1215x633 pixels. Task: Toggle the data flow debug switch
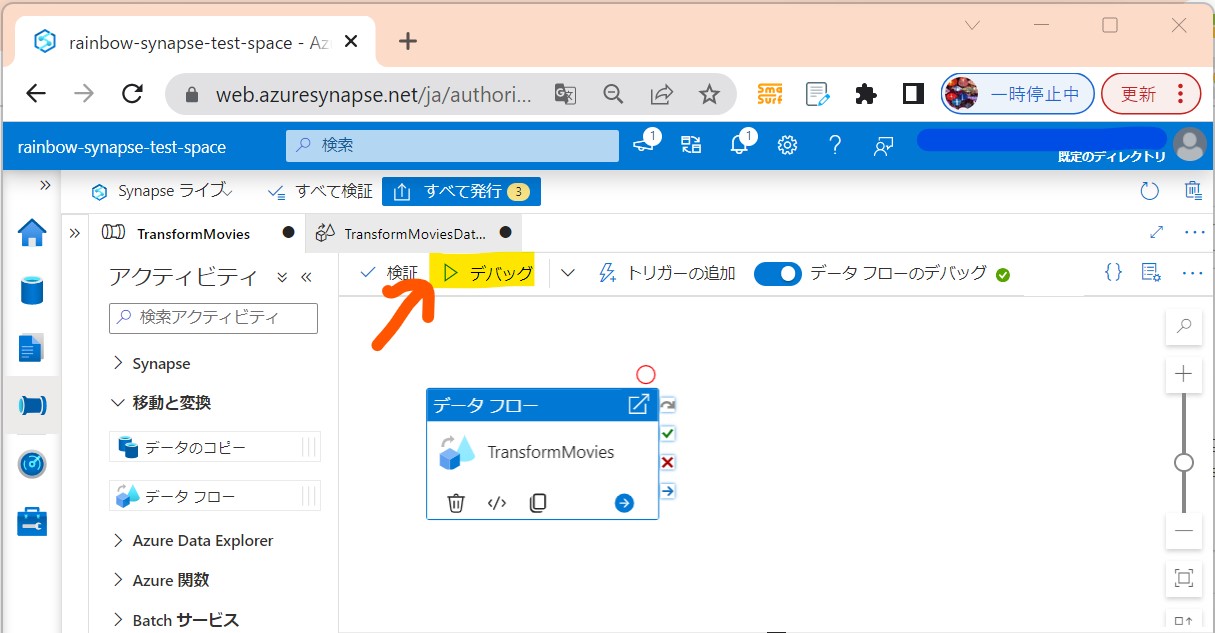pos(778,273)
